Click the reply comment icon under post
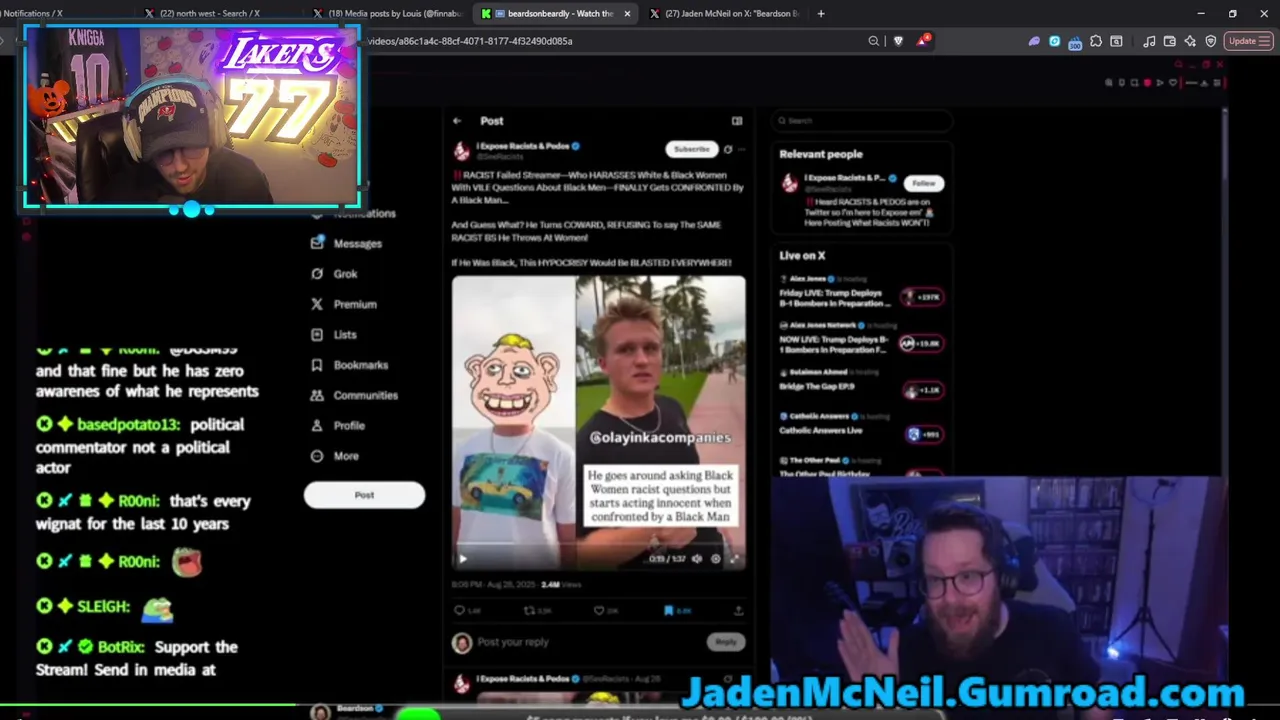The width and height of the screenshot is (1280, 720). click(460, 610)
